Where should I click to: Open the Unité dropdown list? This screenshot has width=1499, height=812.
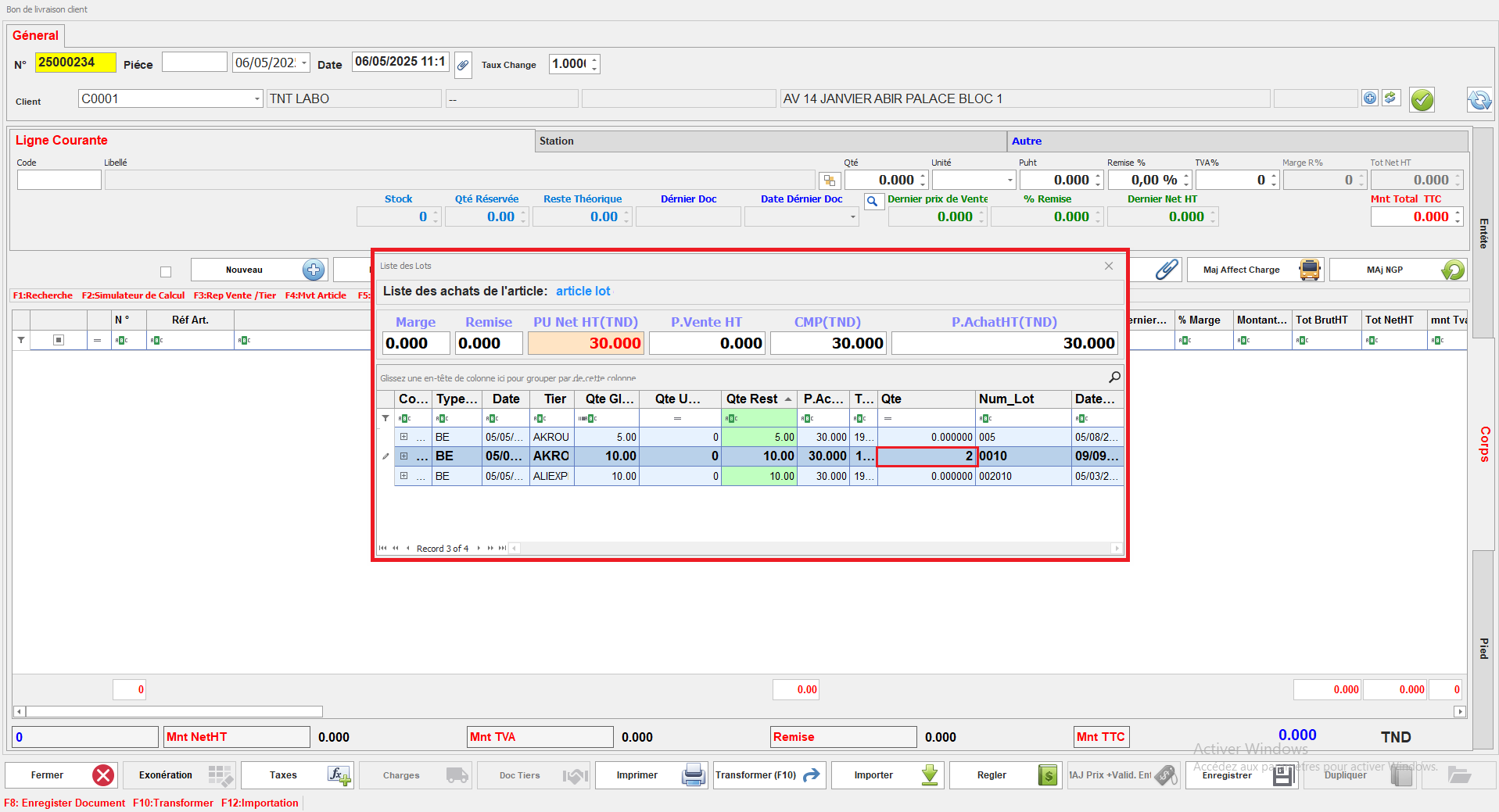pos(1009,181)
